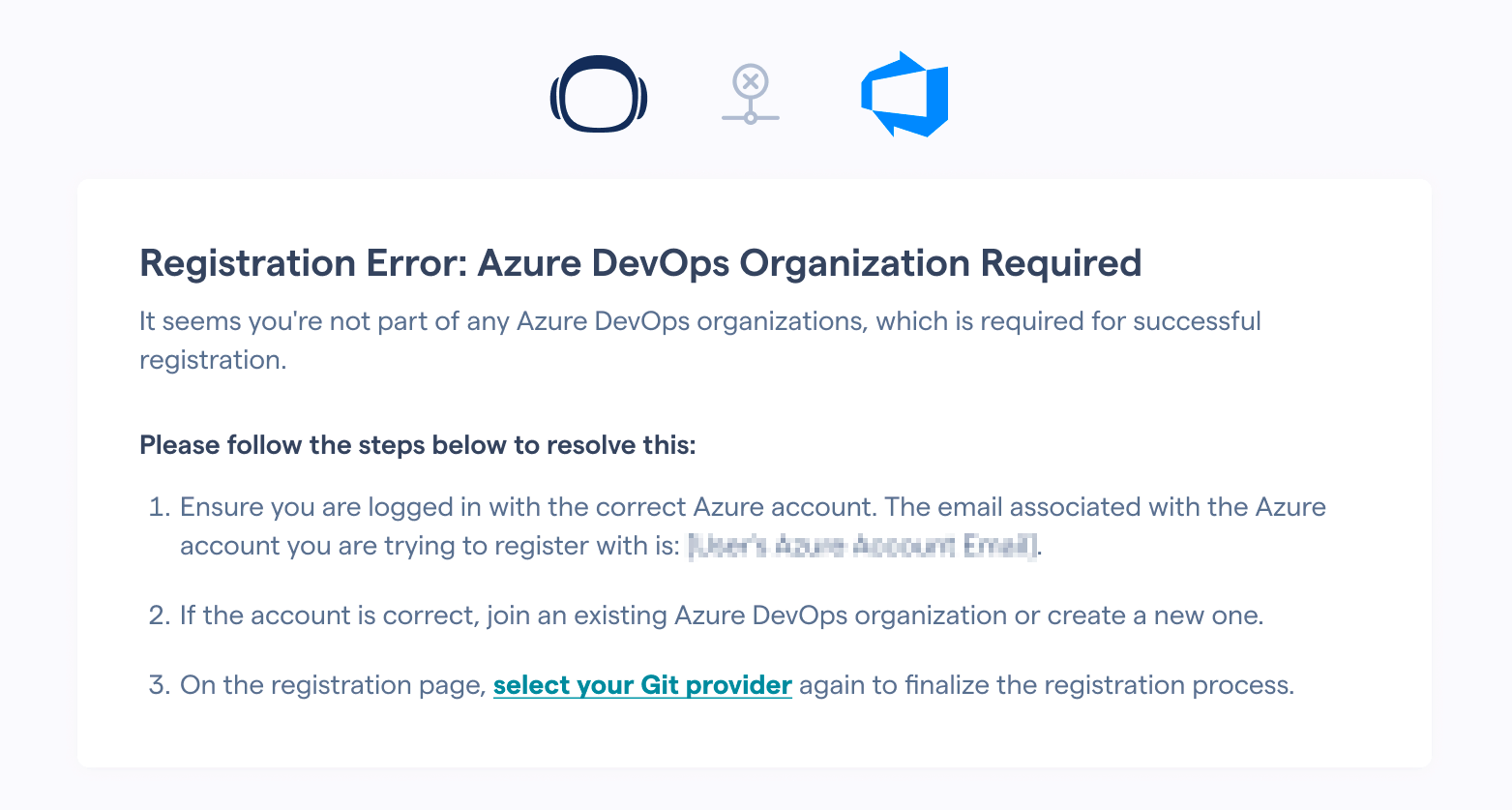Click the blurred Azure account email text
This screenshot has height=810, width=1512.
click(862, 546)
